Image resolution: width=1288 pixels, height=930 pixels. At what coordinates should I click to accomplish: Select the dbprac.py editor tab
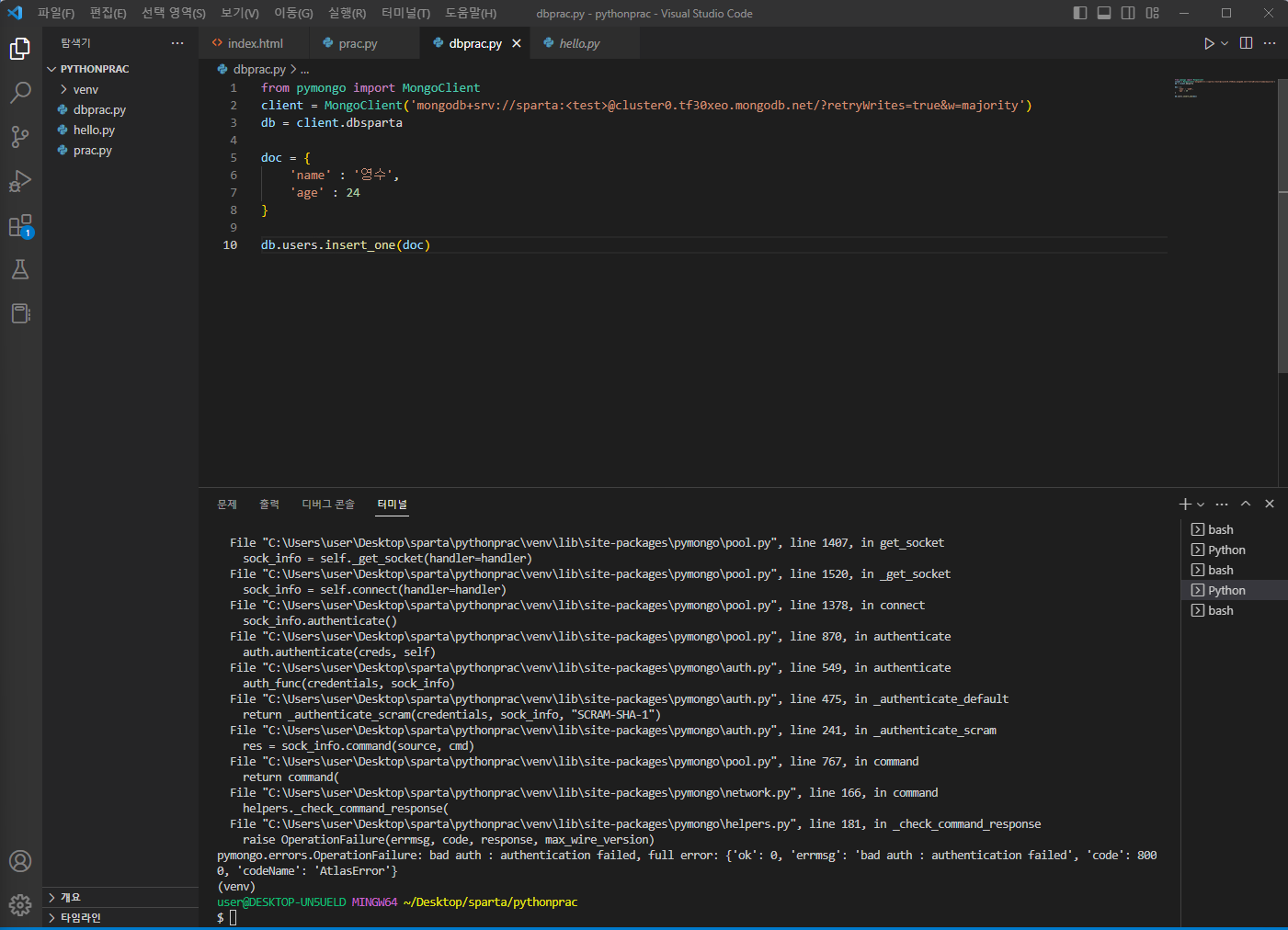pyautogui.click(x=475, y=43)
